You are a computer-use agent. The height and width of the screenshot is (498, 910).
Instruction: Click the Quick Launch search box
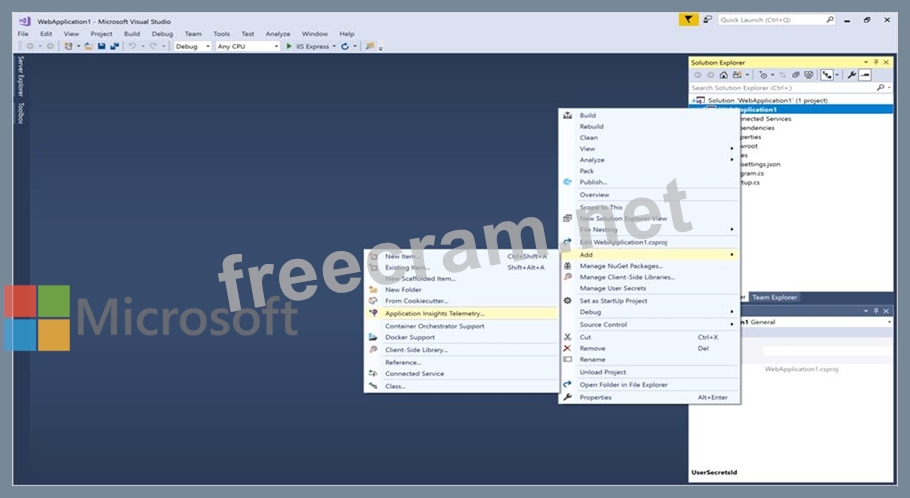[770, 20]
